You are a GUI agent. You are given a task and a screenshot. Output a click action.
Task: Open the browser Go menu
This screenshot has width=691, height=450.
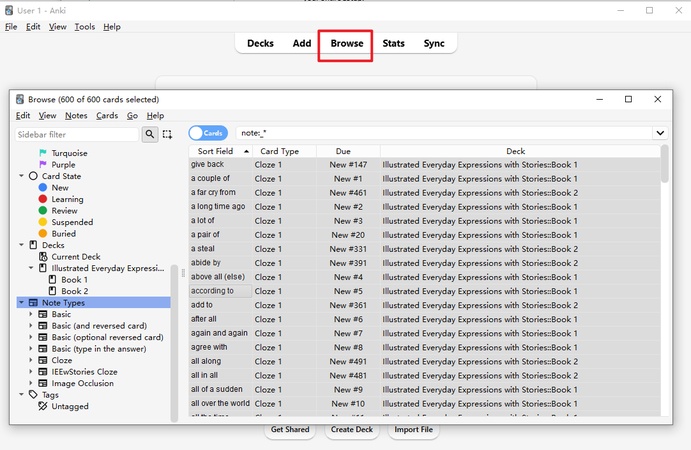tap(132, 115)
